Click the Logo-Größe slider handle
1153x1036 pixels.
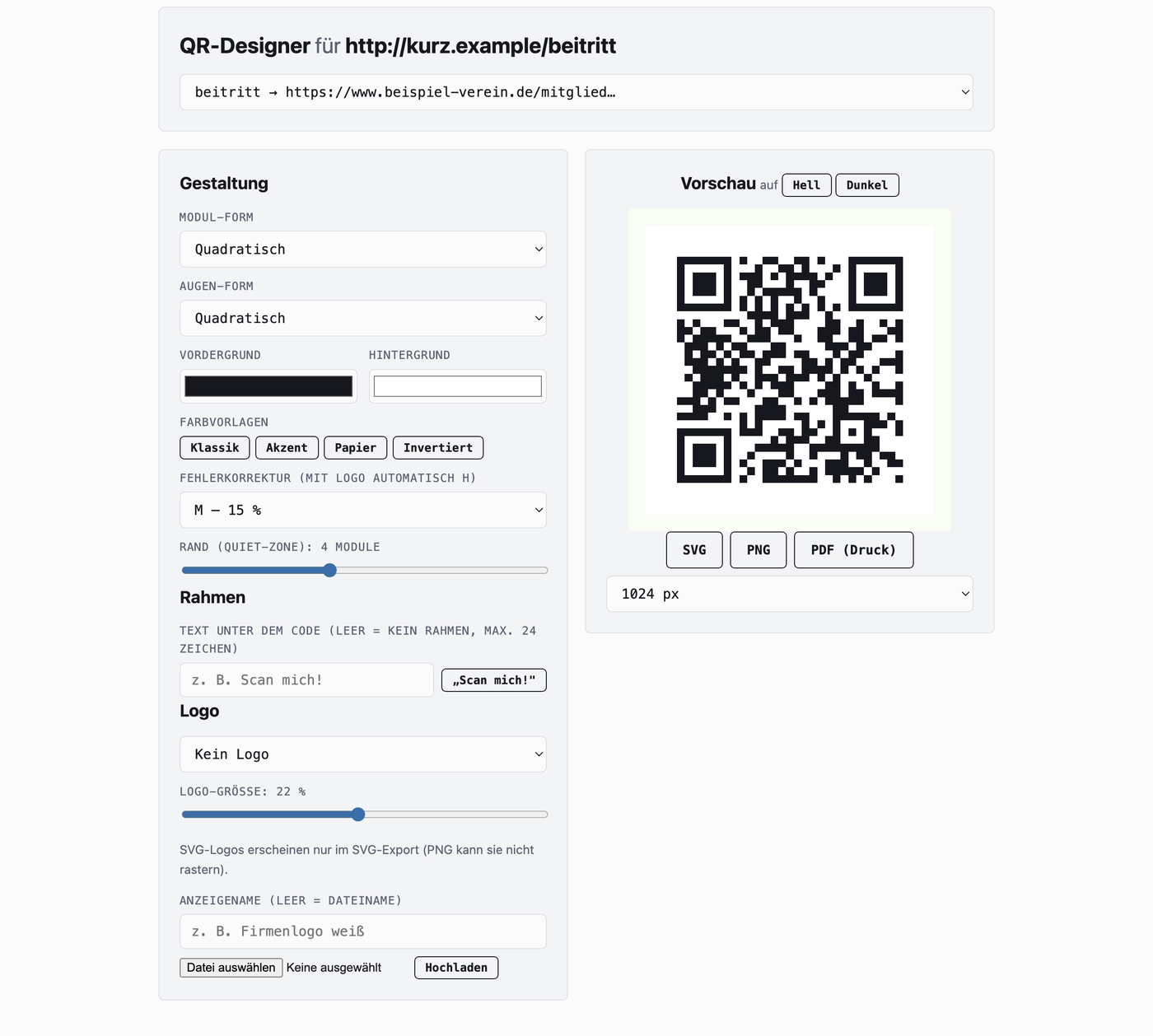[x=357, y=814]
